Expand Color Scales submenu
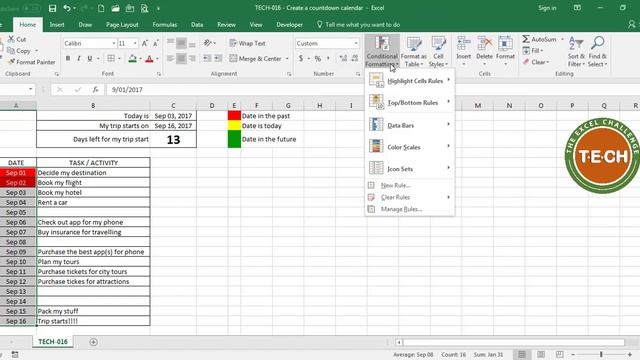 [x=409, y=147]
